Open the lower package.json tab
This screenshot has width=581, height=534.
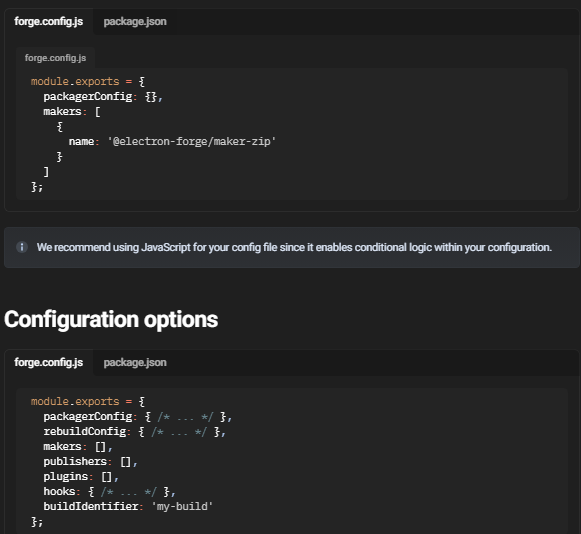135,363
